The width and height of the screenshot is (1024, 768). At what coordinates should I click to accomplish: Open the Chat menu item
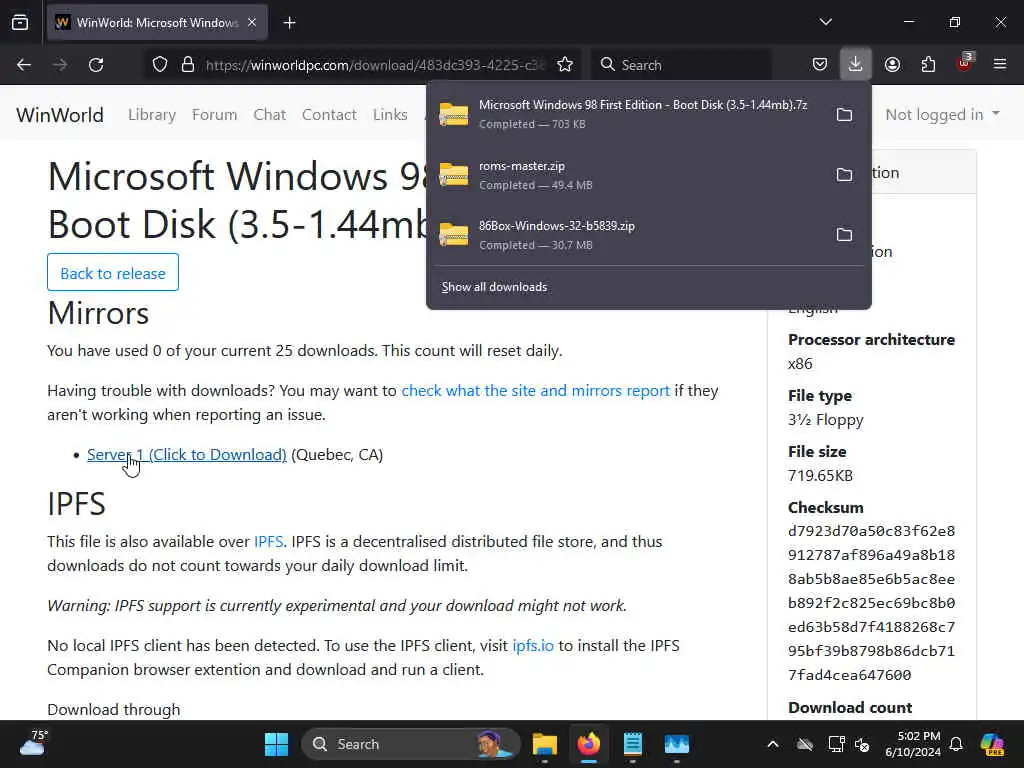pos(270,115)
